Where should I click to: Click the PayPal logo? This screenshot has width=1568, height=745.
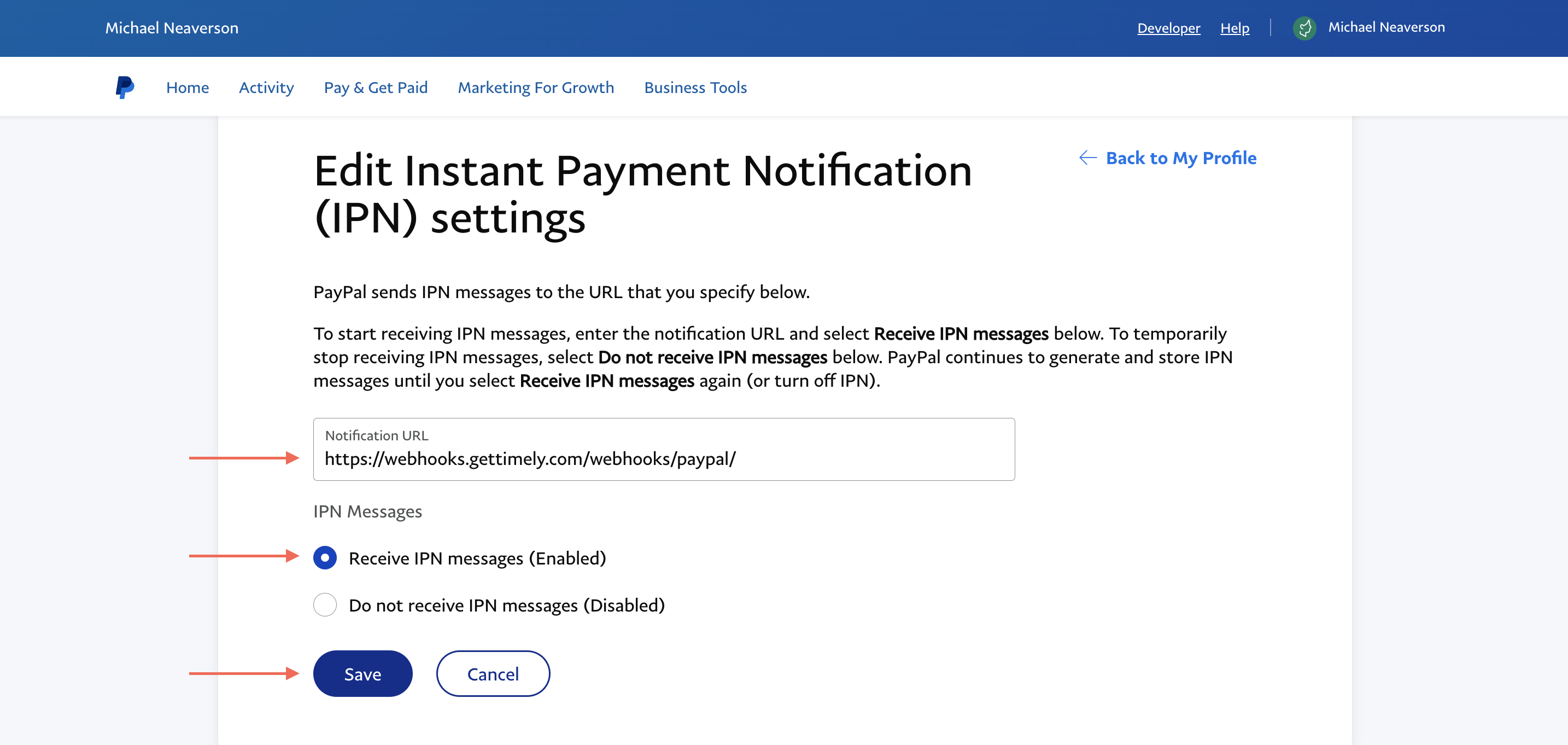[x=124, y=86]
